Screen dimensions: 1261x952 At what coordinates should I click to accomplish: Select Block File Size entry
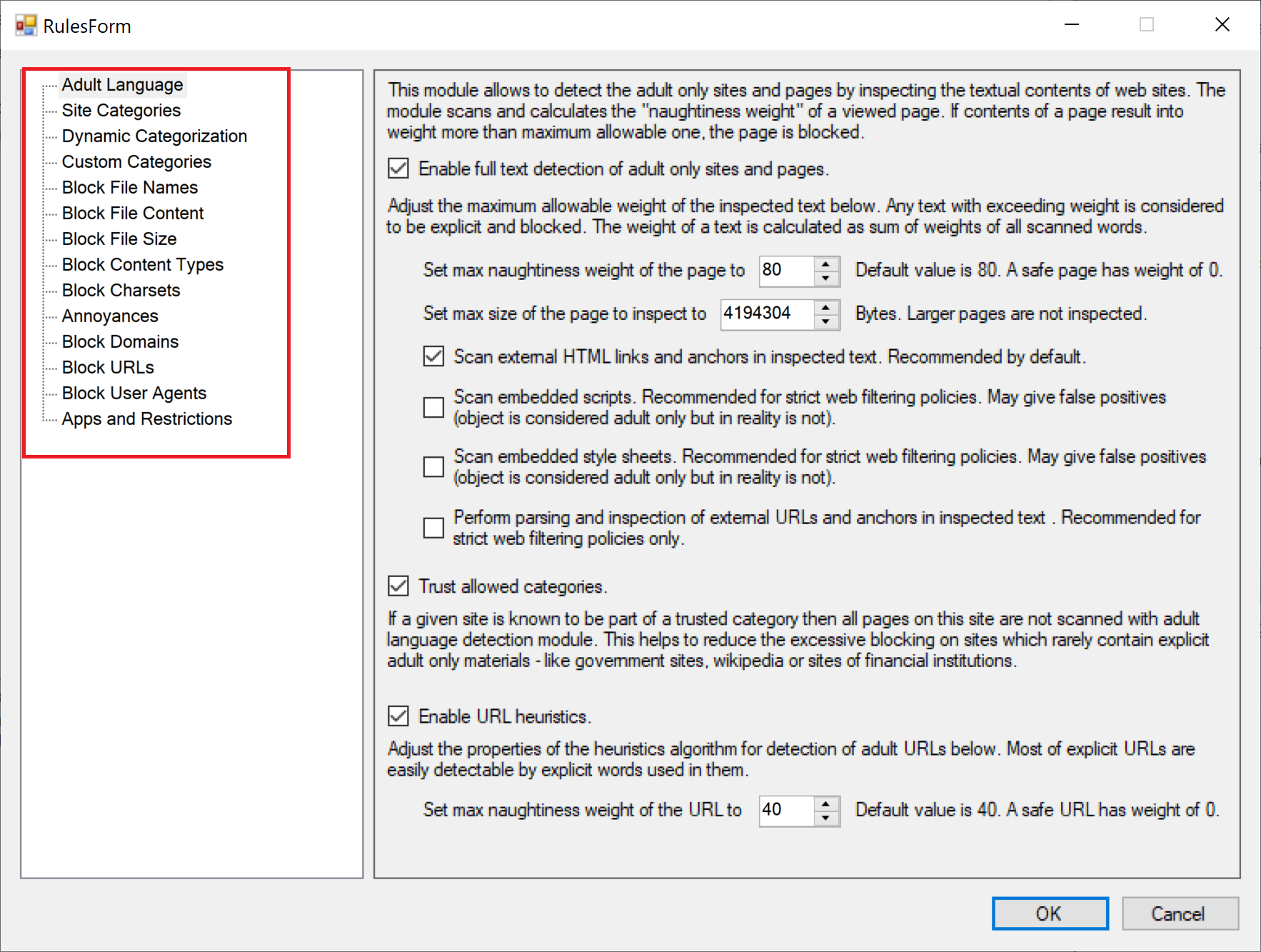click(x=119, y=239)
